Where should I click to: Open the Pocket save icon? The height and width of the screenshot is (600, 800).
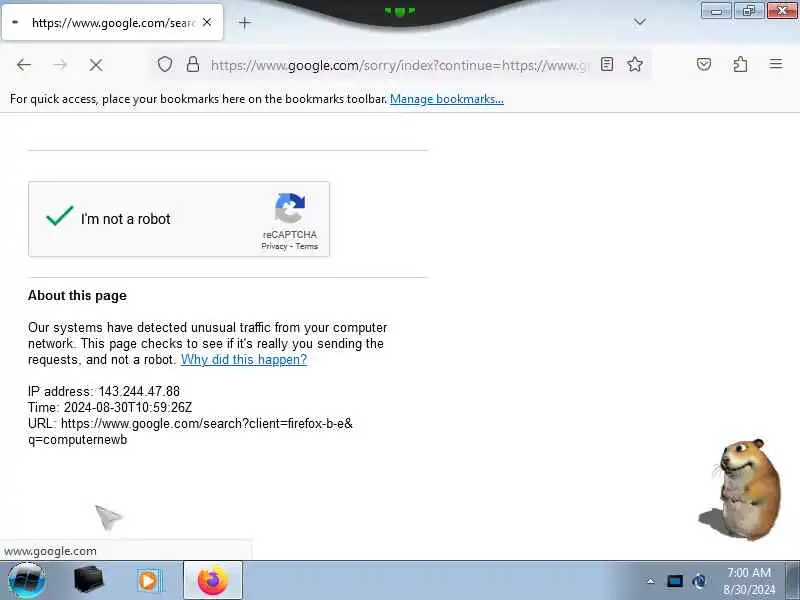[704, 64]
